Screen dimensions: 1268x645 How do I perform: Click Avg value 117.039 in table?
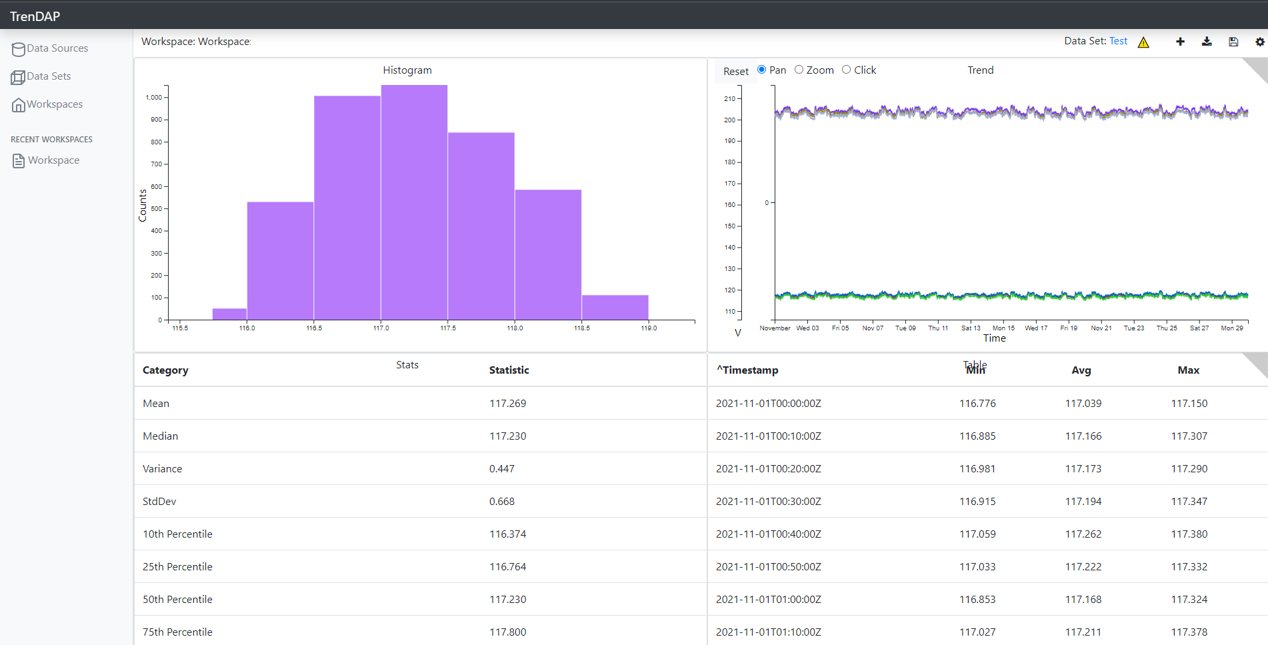tap(1083, 404)
